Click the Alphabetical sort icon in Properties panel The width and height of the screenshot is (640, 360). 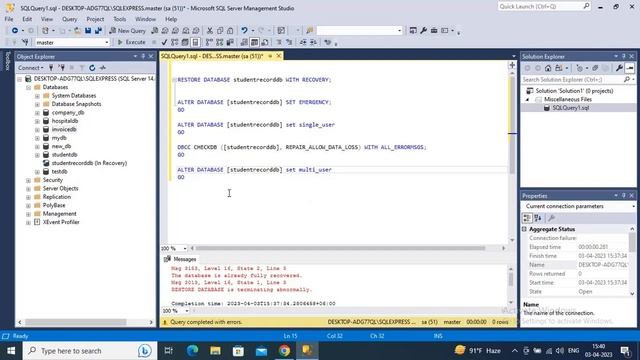tap(538, 218)
